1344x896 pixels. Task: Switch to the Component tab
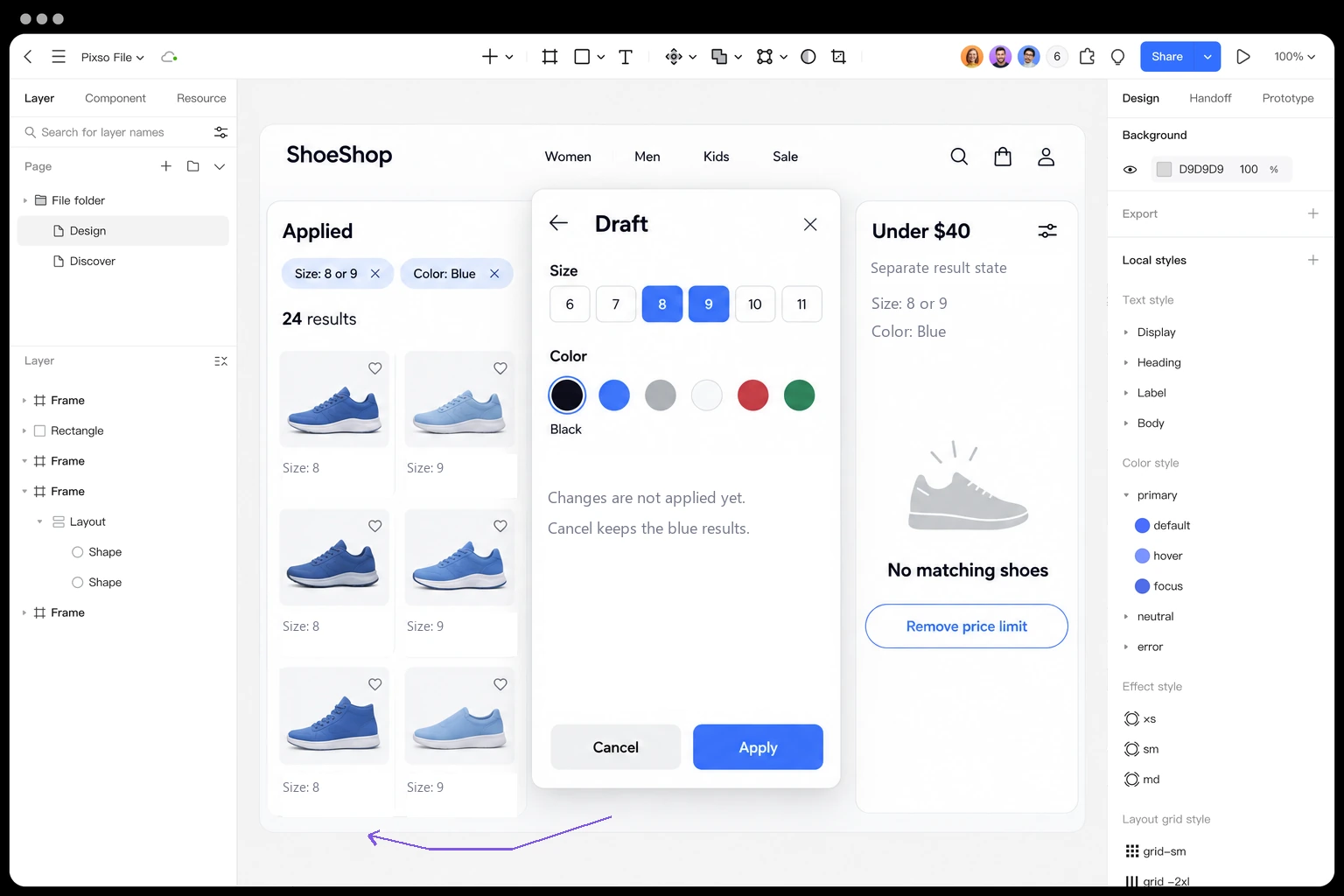[115, 98]
